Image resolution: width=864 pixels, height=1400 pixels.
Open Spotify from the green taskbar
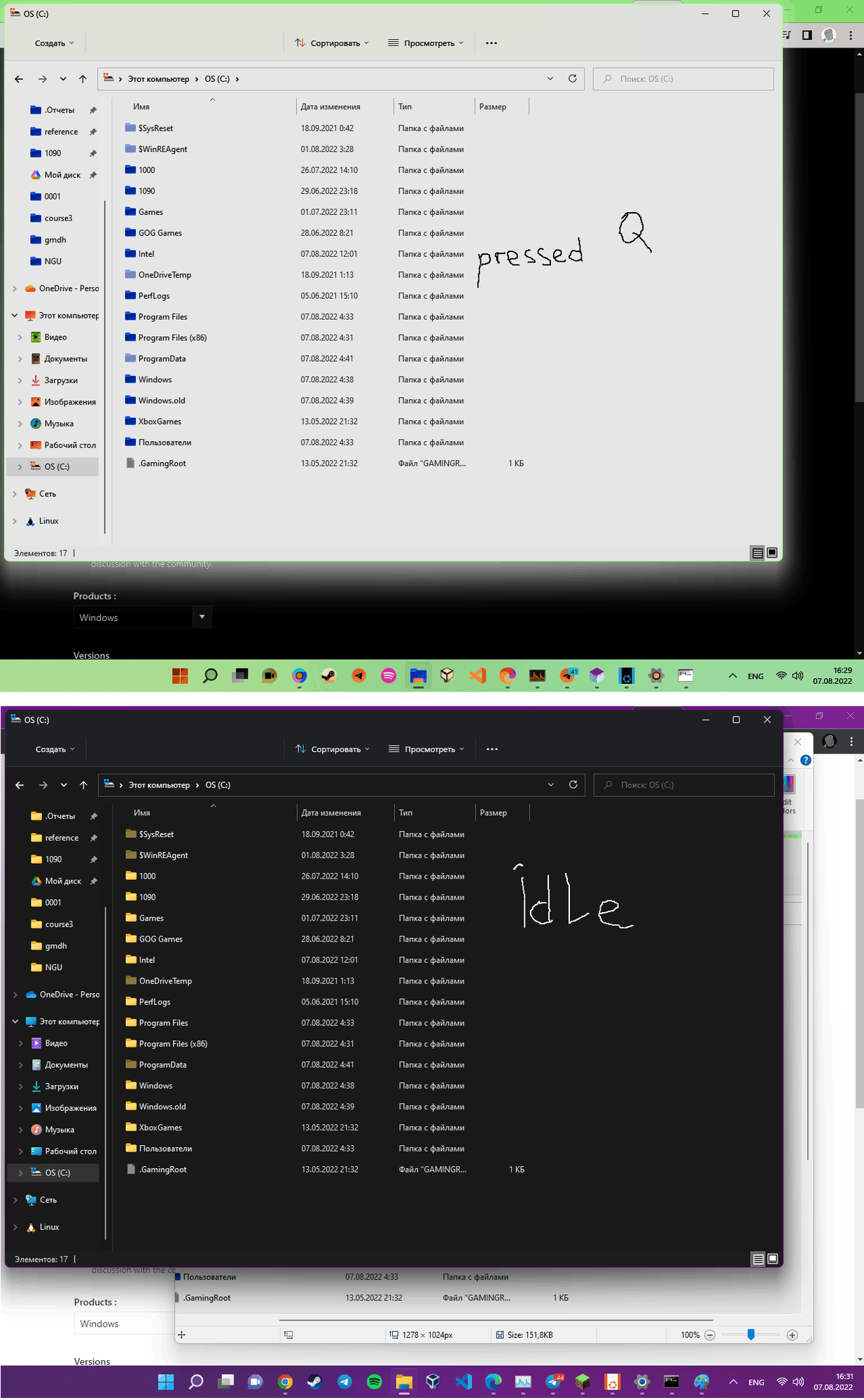click(389, 675)
